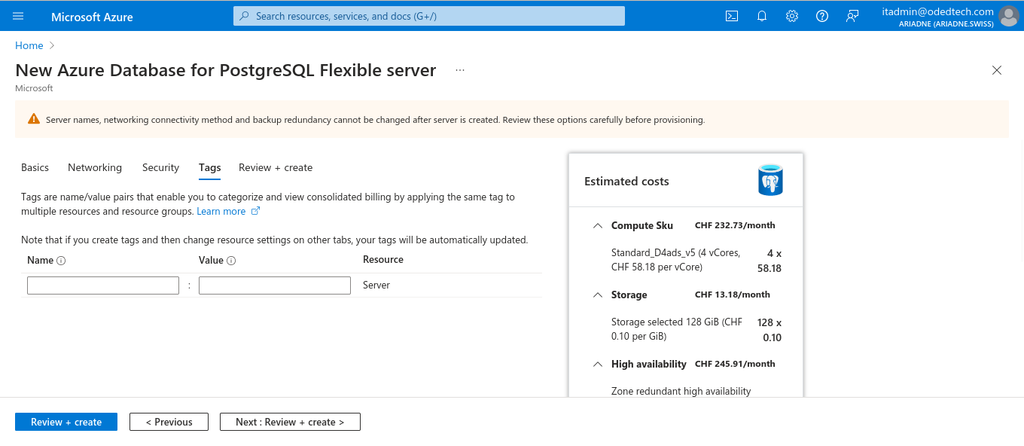Click 'Zone redundant high availability' text
This screenshot has height=446, width=1024.
(x=681, y=391)
